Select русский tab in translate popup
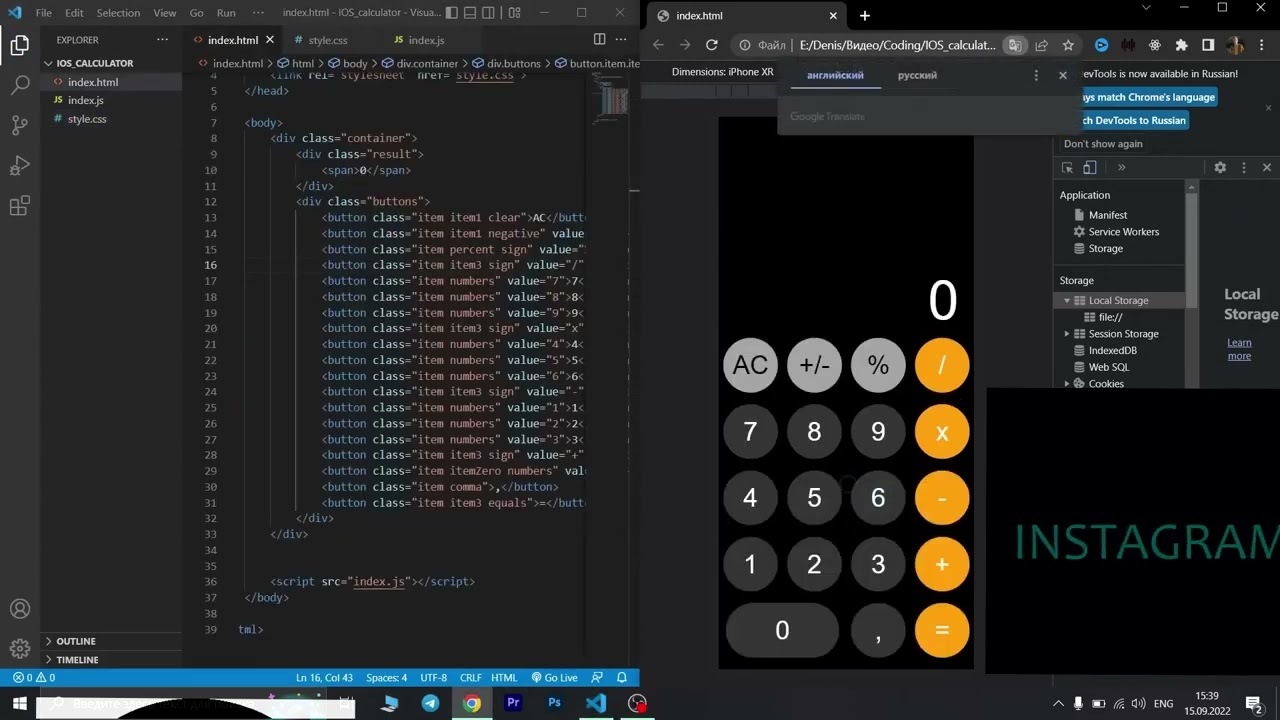 click(x=917, y=75)
